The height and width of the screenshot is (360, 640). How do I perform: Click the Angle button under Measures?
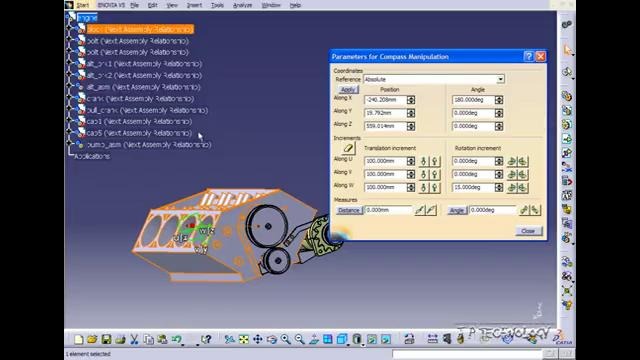coord(456,210)
